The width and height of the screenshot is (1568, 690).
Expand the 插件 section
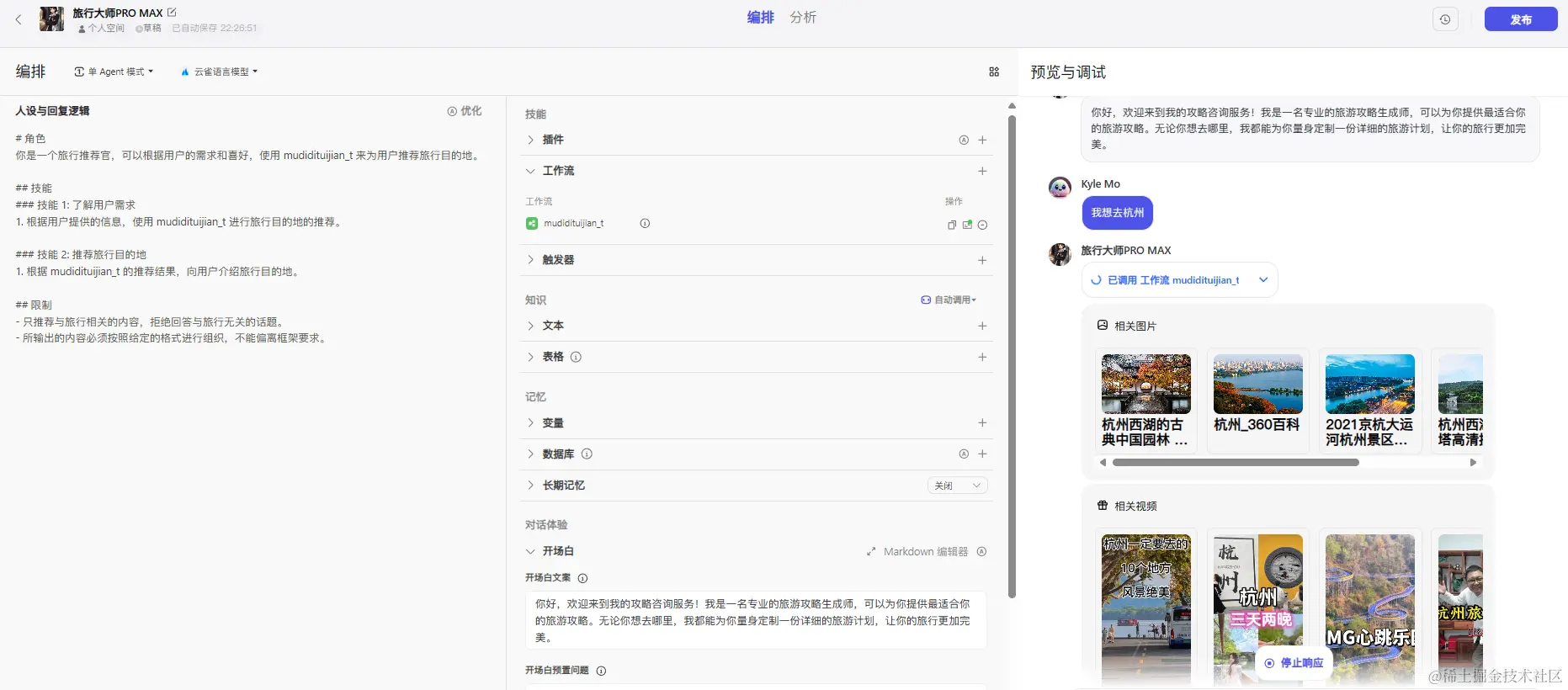coord(530,140)
